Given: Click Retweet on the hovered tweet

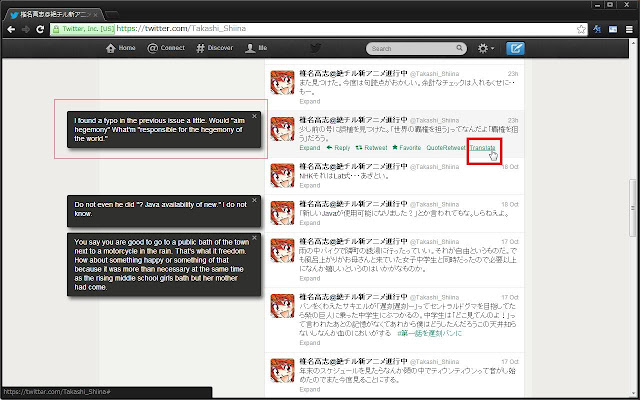Looking at the screenshot, I should 371,148.
